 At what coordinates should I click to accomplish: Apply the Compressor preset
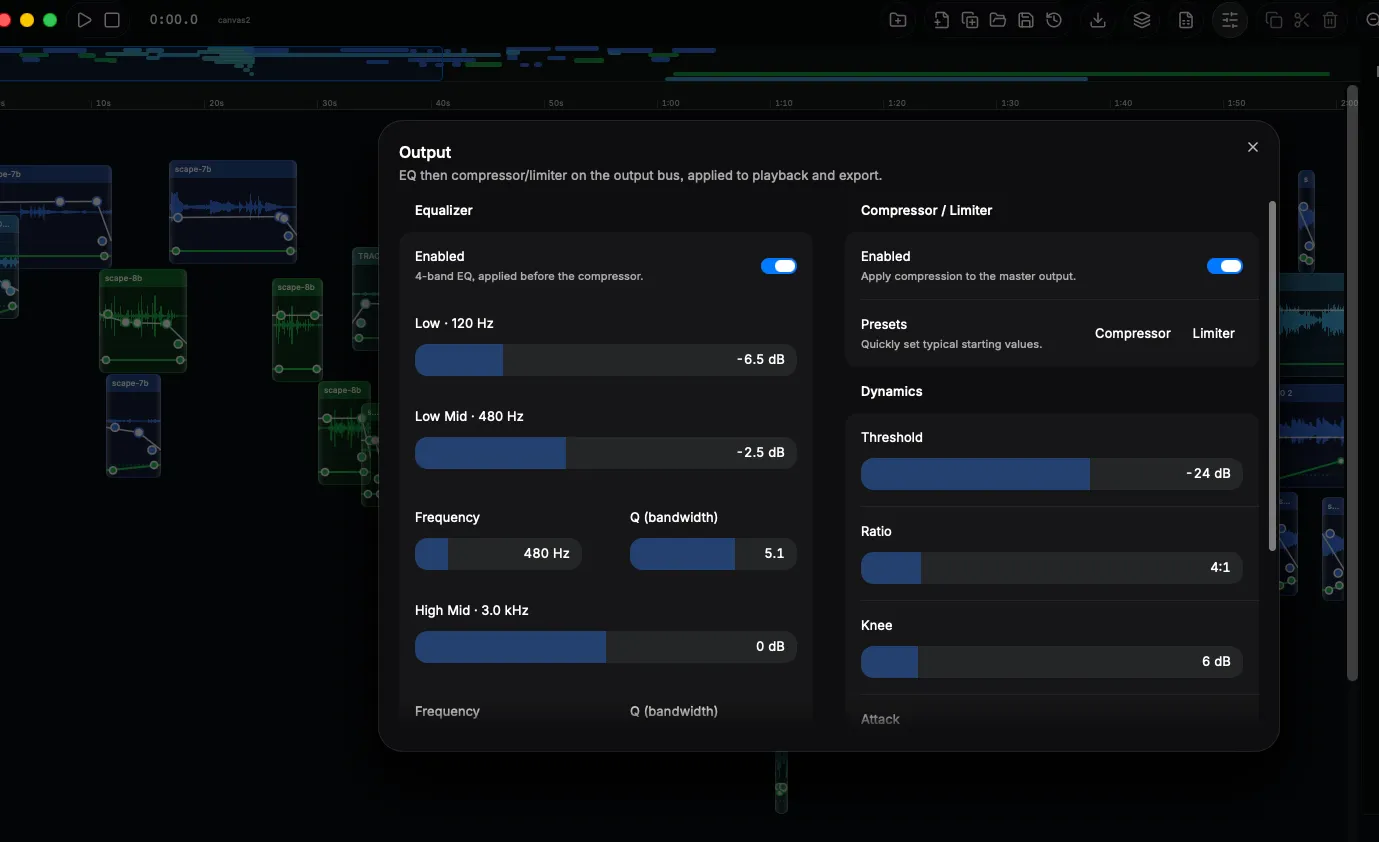tap(1133, 333)
